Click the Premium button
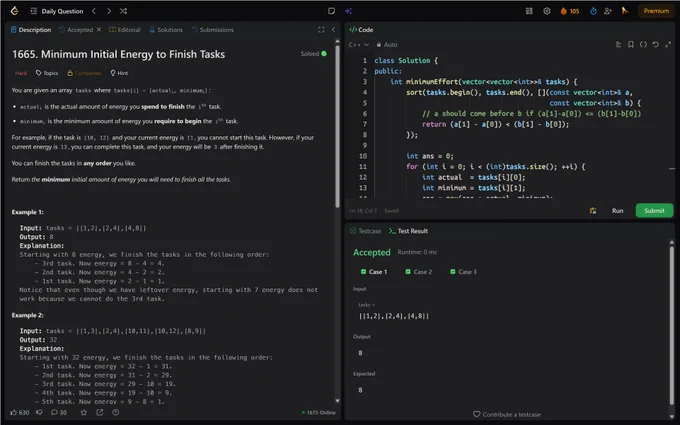The width and height of the screenshot is (680, 425). 656,11
